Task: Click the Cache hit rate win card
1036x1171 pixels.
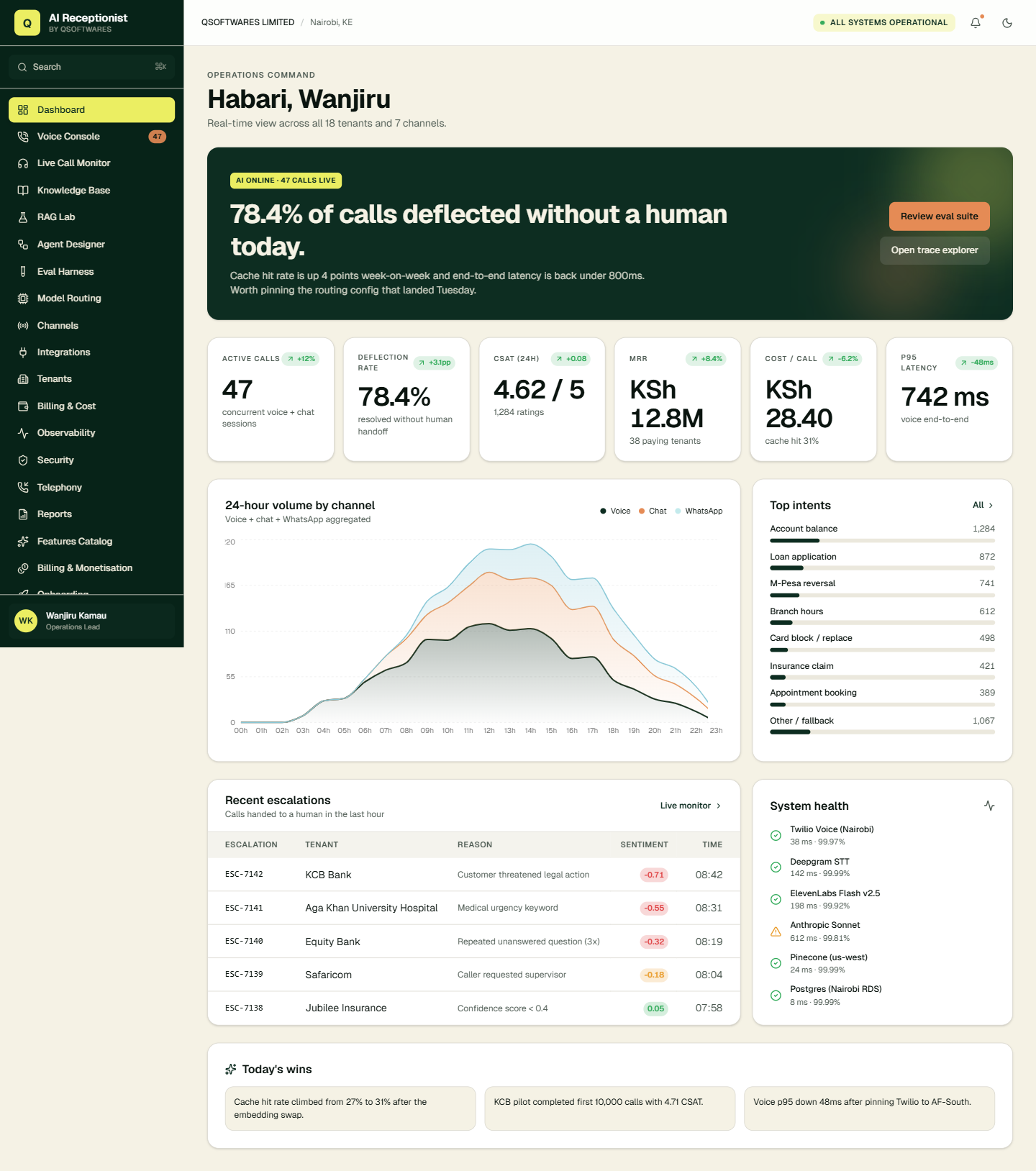Action: pyautogui.click(x=350, y=1108)
